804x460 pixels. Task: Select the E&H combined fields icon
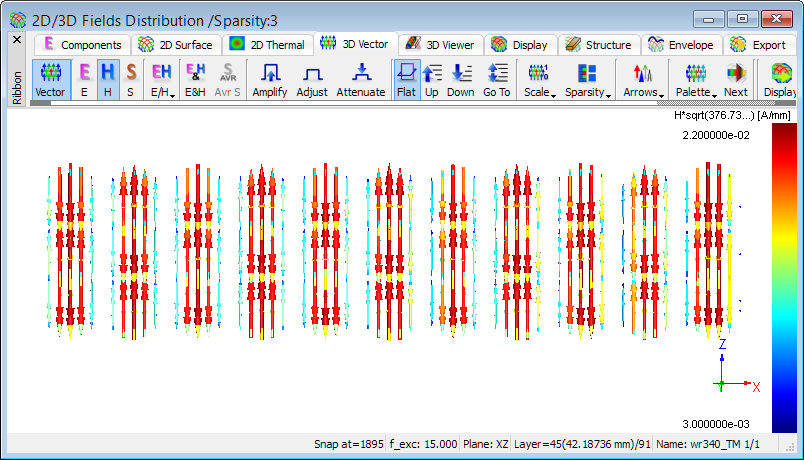pos(197,80)
